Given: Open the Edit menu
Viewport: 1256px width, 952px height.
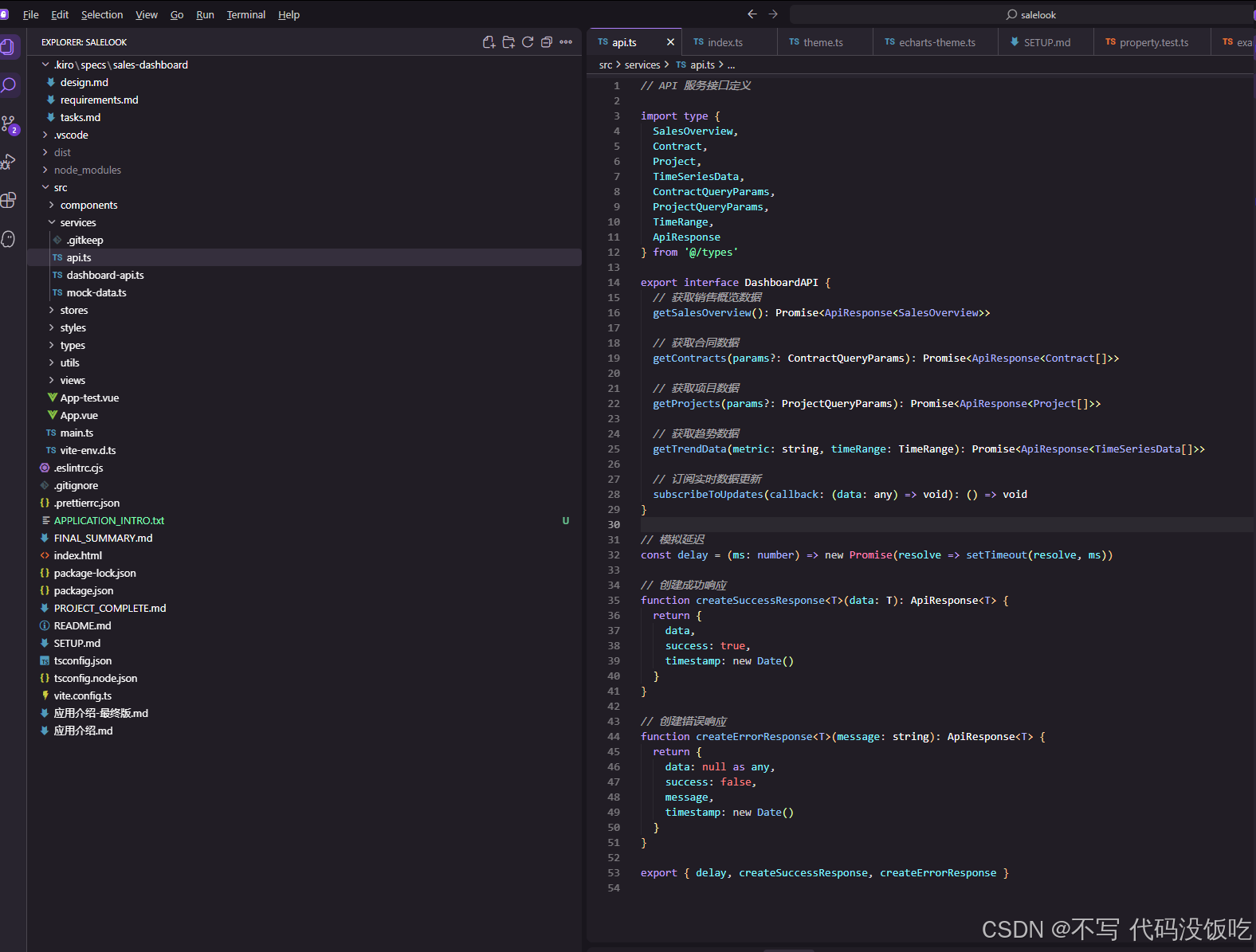Looking at the screenshot, I should click(60, 14).
